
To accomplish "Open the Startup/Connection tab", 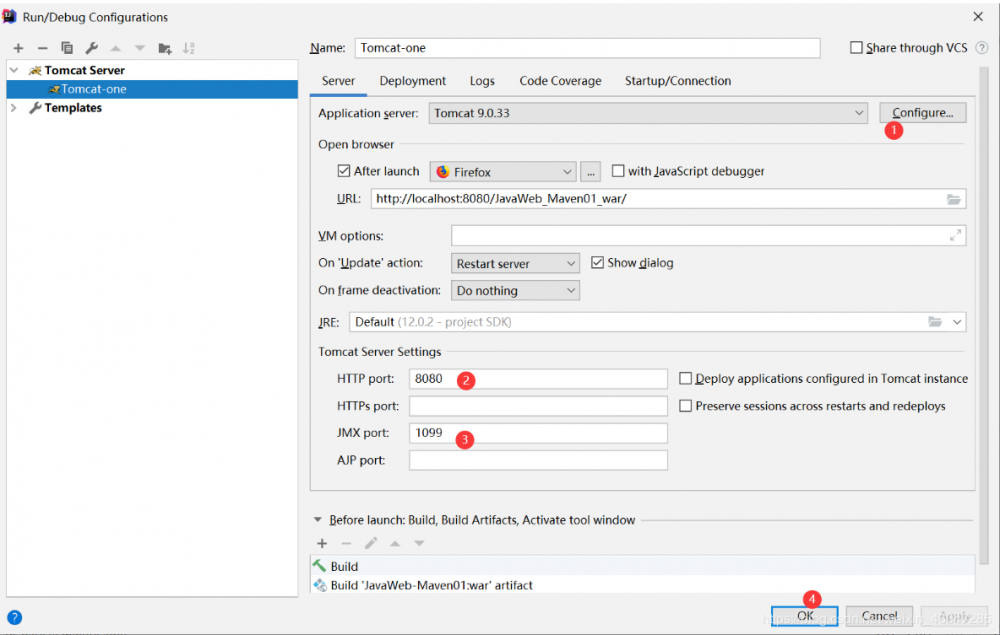I will coord(678,81).
